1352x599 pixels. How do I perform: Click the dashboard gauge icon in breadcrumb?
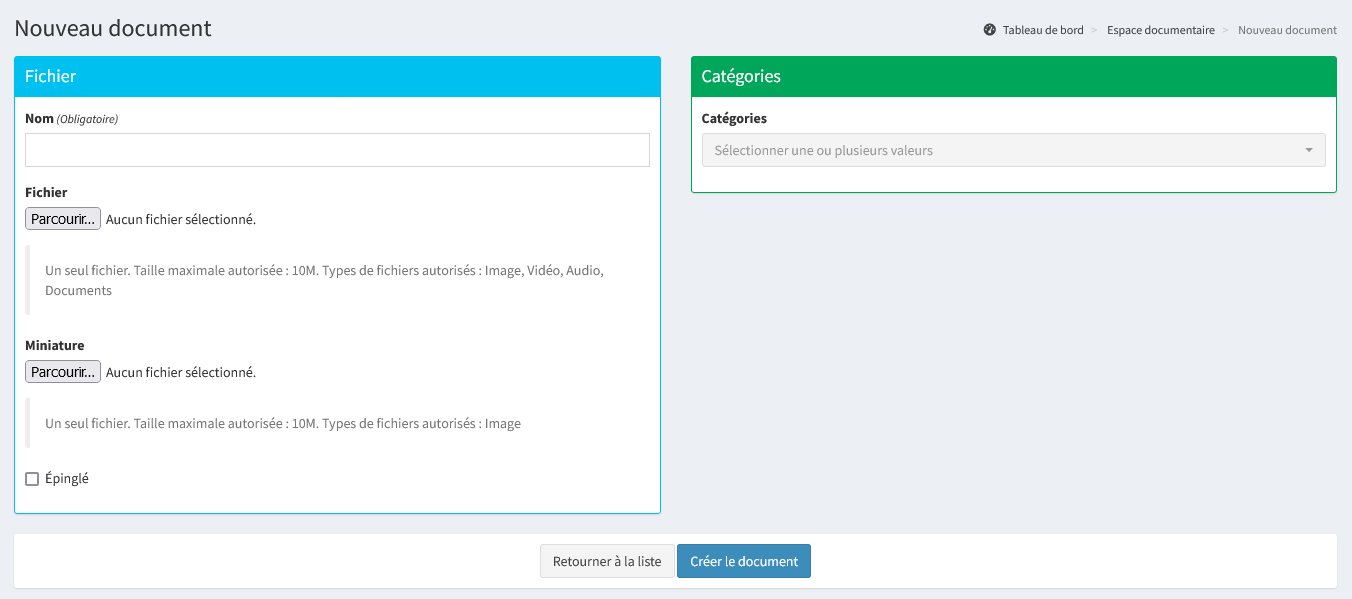click(x=990, y=30)
